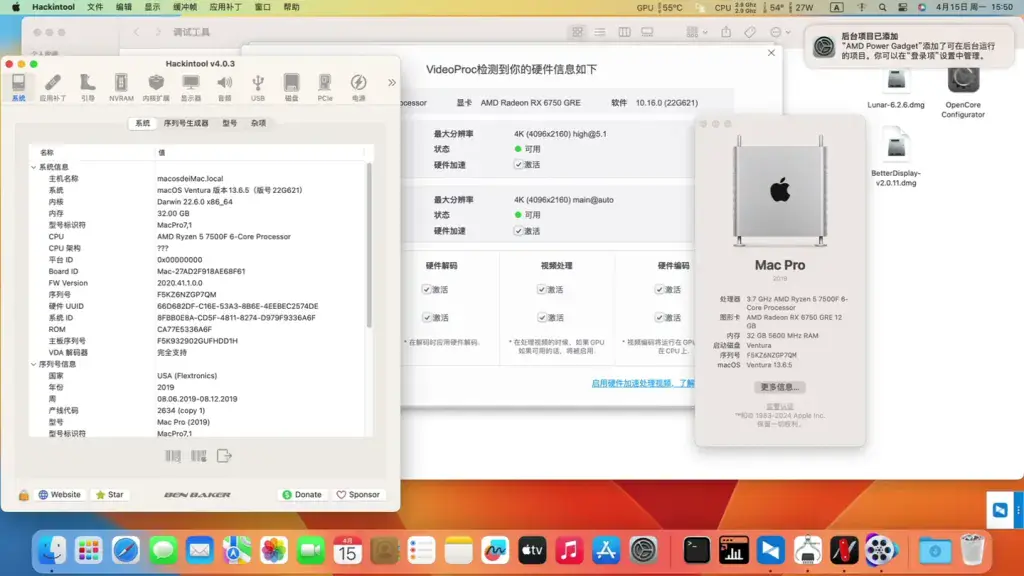1024x576 pixels.
Task: Open the Boot section in Hackintool toolbar
Action: (x=88, y=88)
